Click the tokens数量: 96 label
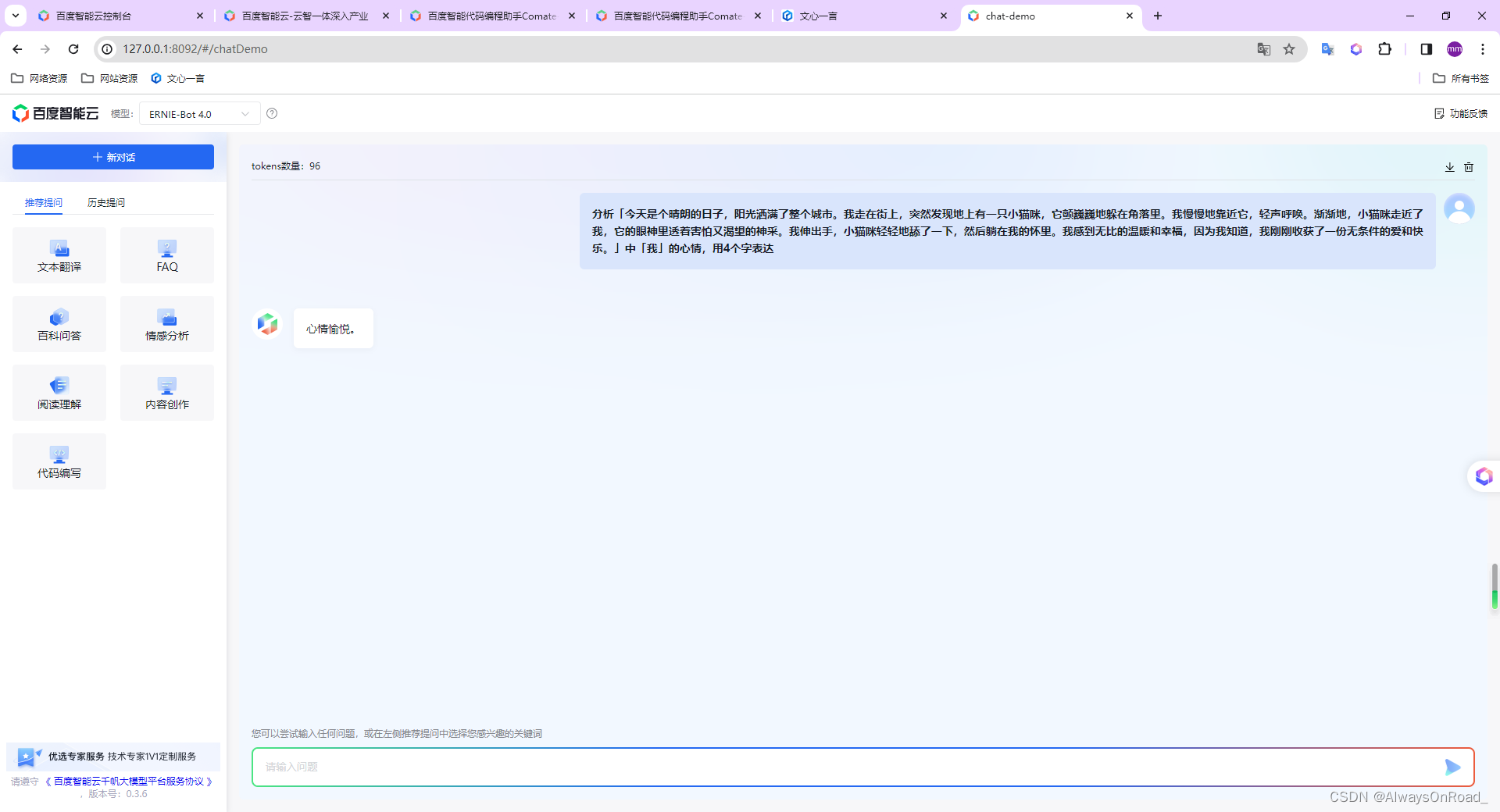Image resolution: width=1500 pixels, height=812 pixels. [x=286, y=166]
